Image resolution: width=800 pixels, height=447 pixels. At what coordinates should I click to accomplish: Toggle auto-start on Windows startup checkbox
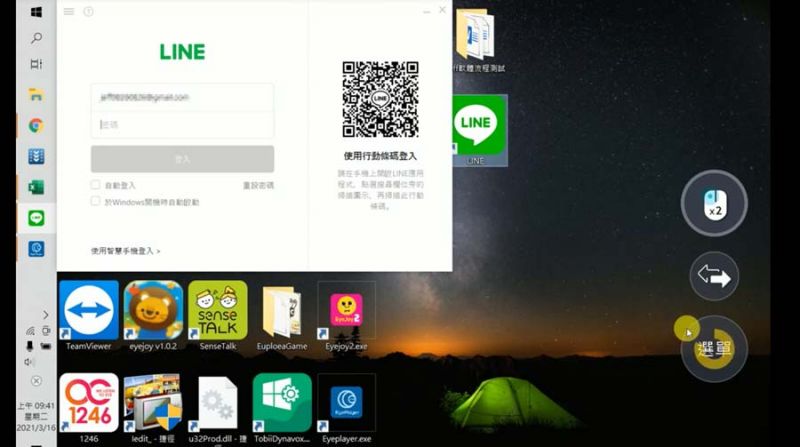(96, 201)
